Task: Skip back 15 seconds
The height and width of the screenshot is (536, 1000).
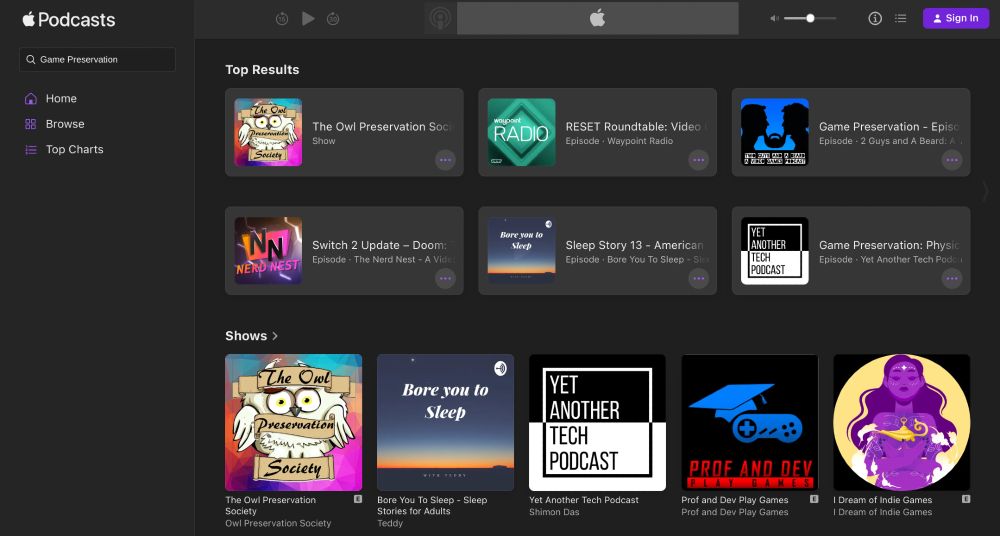Action: [x=282, y=19]
